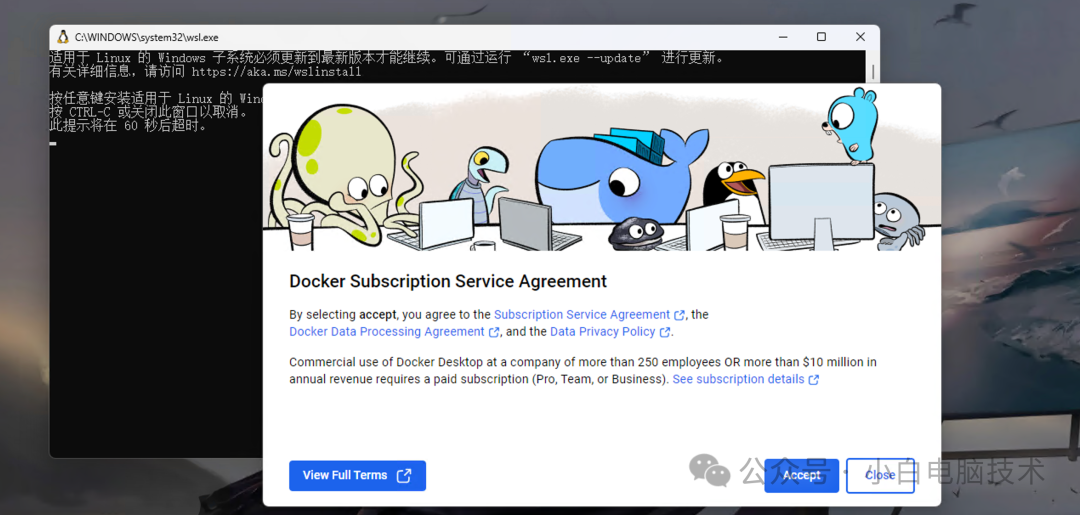This screenshot has width=1080, height=515.
Task: Maximize the wsl.exe window
Action: (821, 37)
